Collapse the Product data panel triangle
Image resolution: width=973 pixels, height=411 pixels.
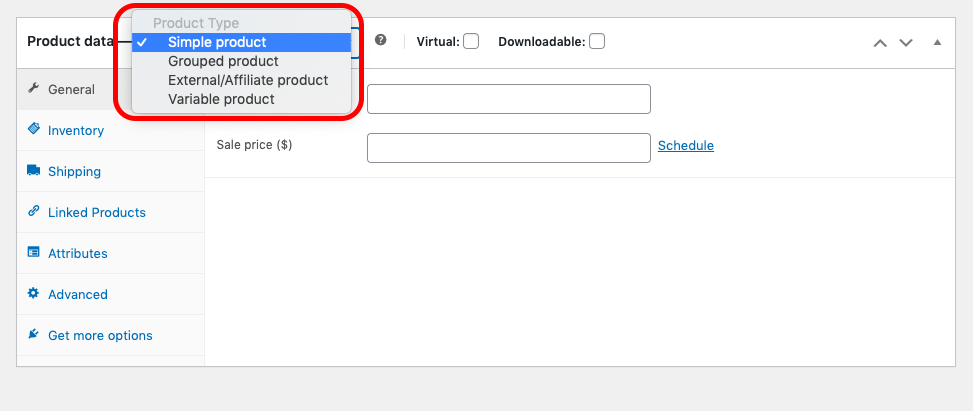(x=938, y=43)
